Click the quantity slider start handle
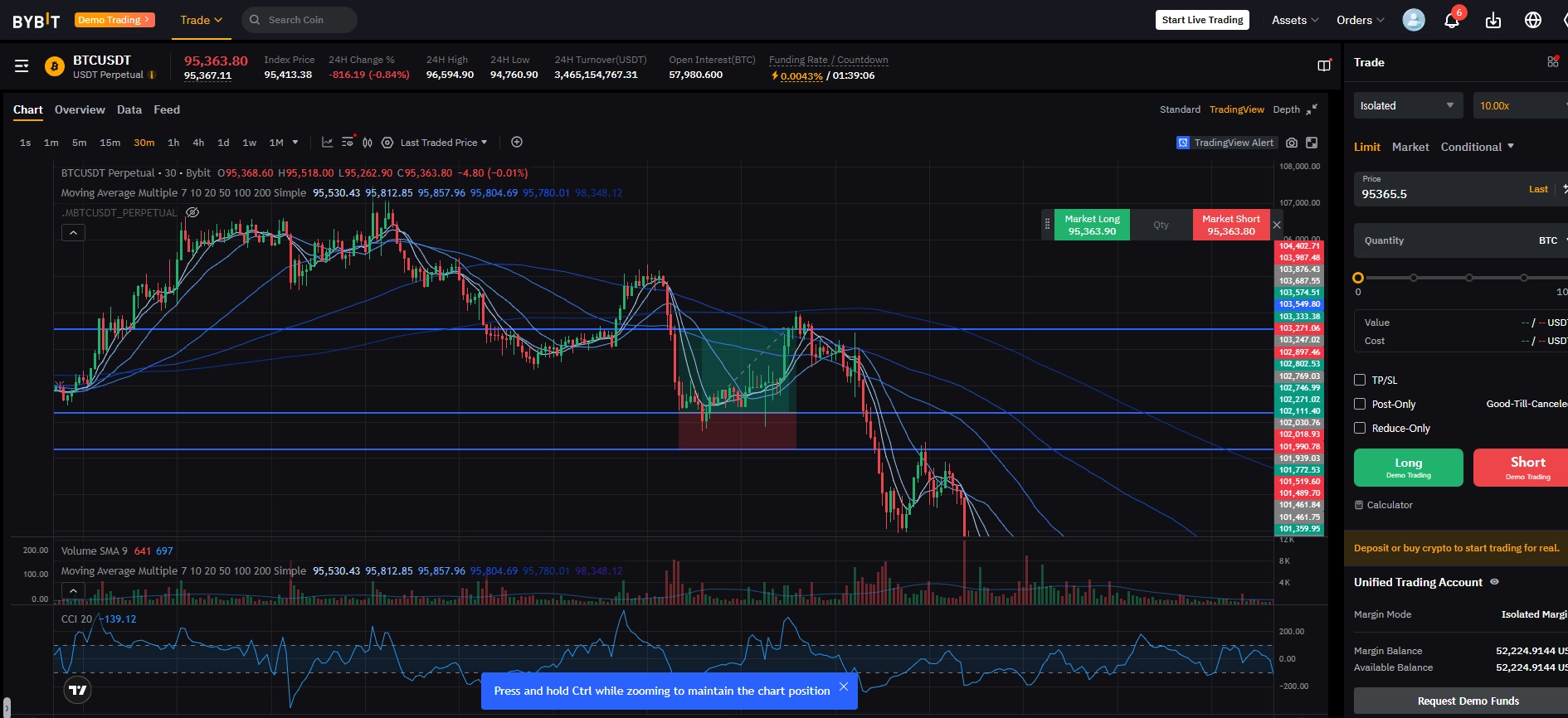Screen dimensions: 1568x718 pos(1358,278)
